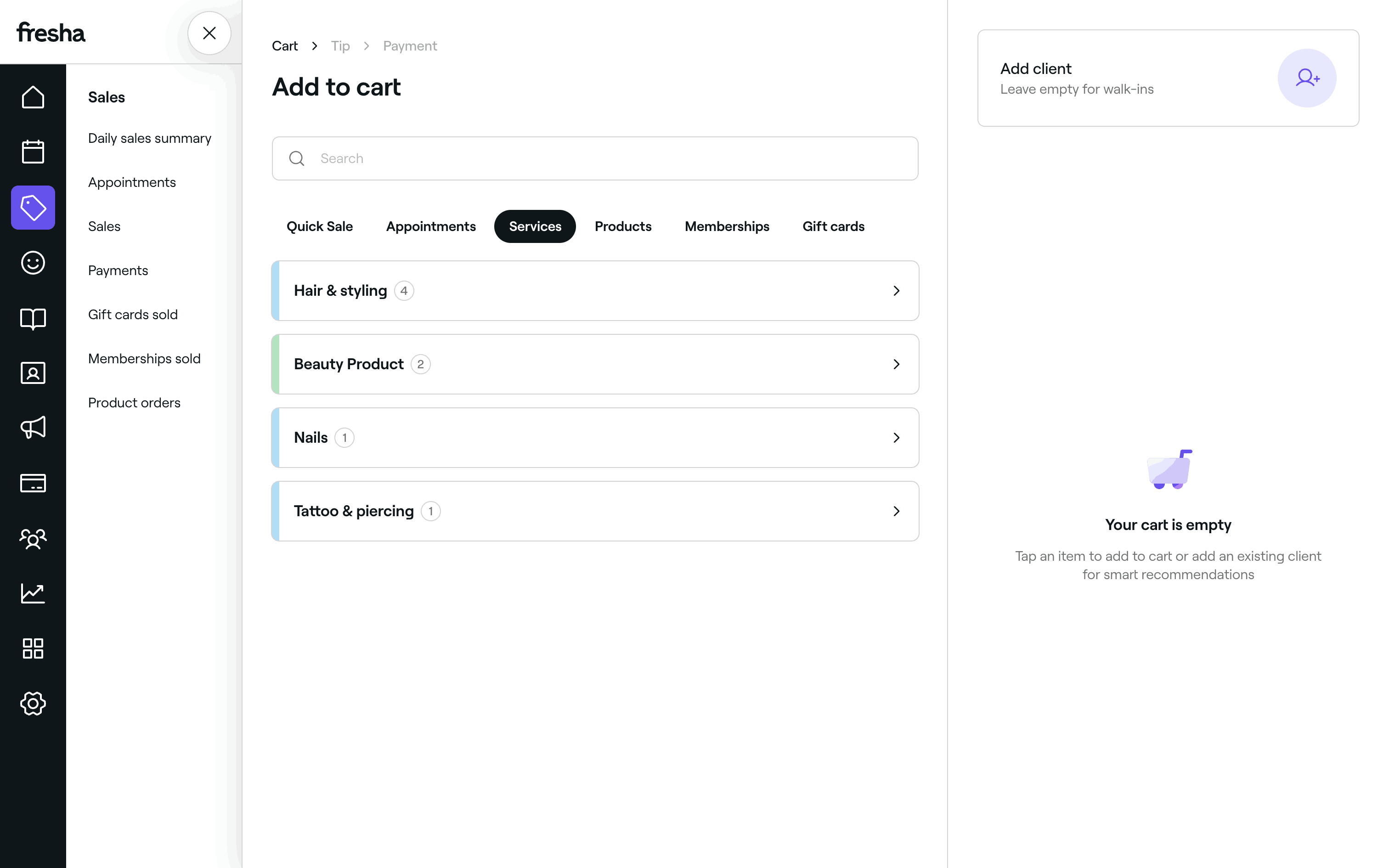Open the Catalog book icon
This screenshot has width=1389, height=868.
(33, 318)
